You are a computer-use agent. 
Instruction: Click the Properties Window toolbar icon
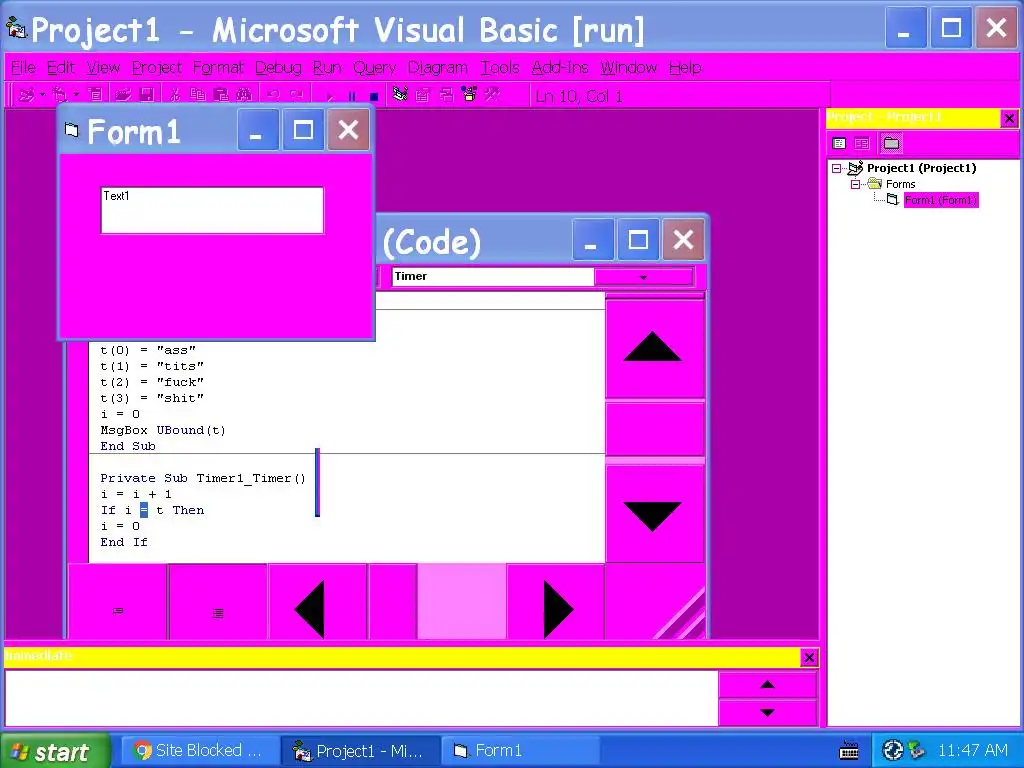click(x=423, y=95)
